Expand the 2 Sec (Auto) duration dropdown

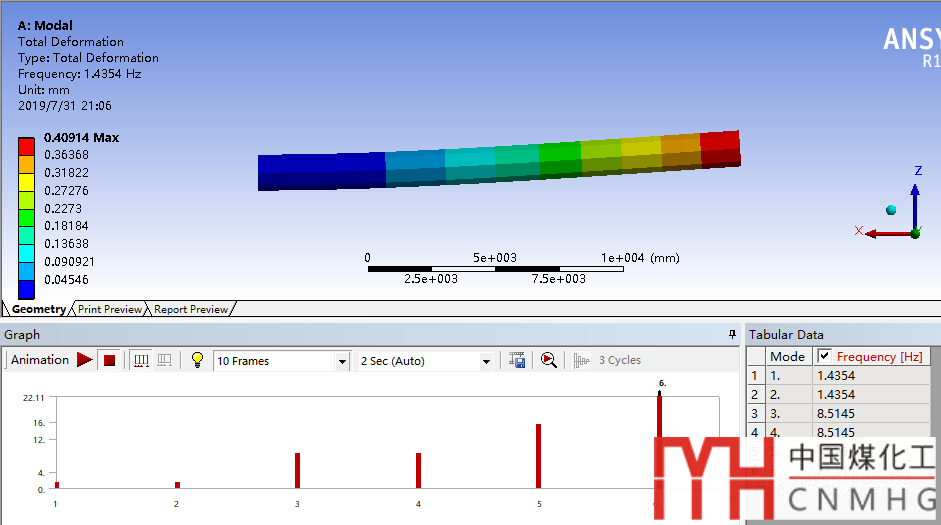tap(486, 361)
